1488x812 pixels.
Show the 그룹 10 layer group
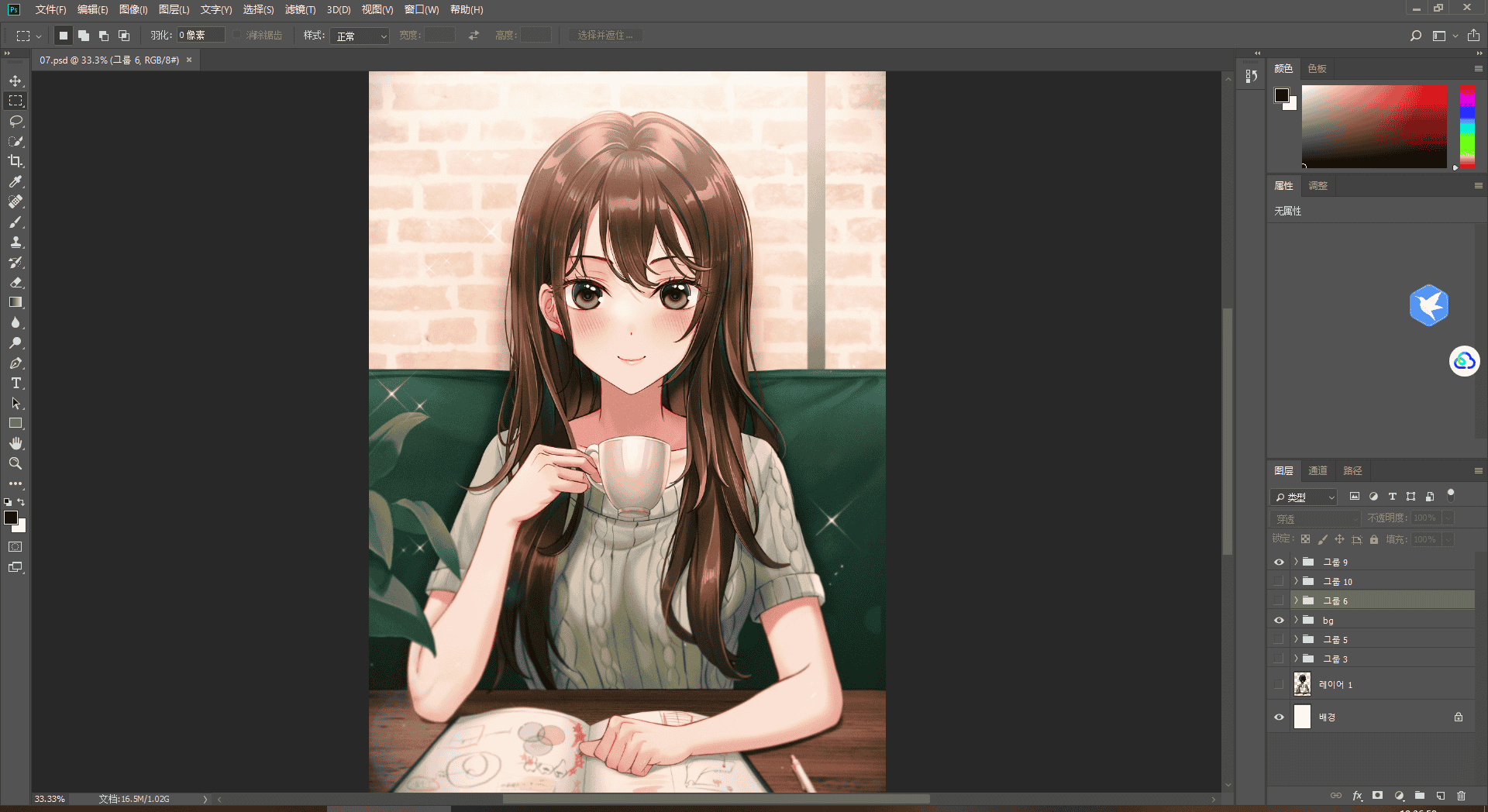click(x=1279, y=581)
